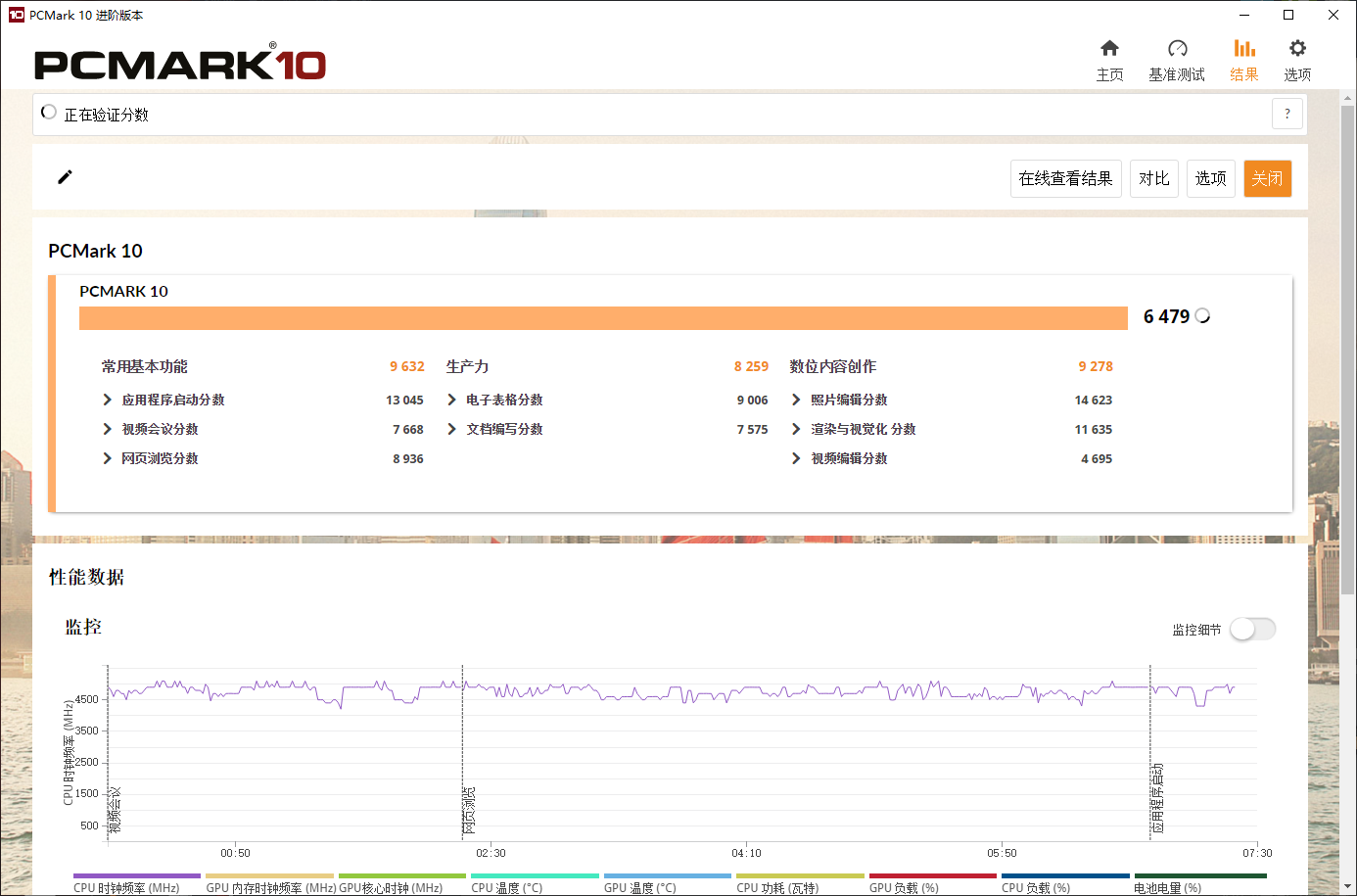This screenshot has height=896, width=1357.
Task: Click the 网页浏览 marker on the chart
Action: point(468,810)
